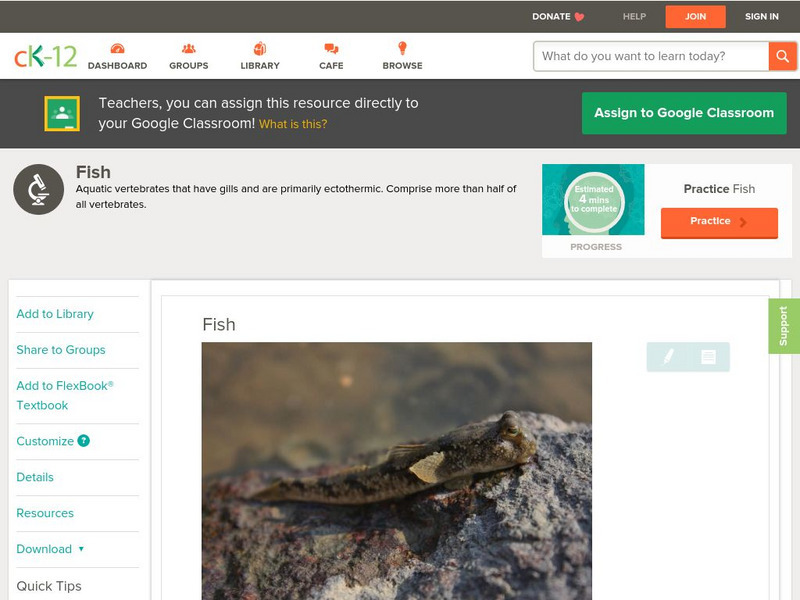Screen dimensions: 800x600
Task: Start the orange Practice button
Action: pos(719,222)
